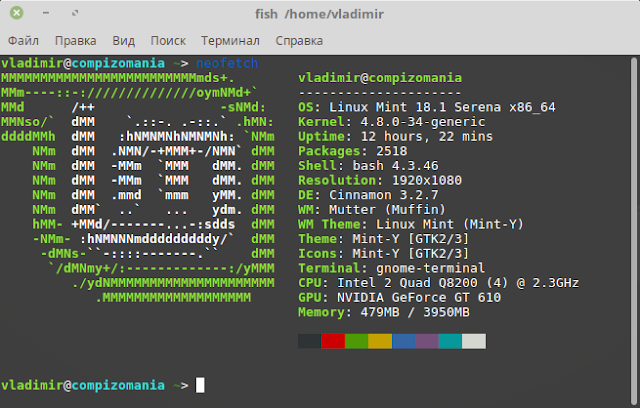
Task: Click the teal color block
Action: click(450, 341)
